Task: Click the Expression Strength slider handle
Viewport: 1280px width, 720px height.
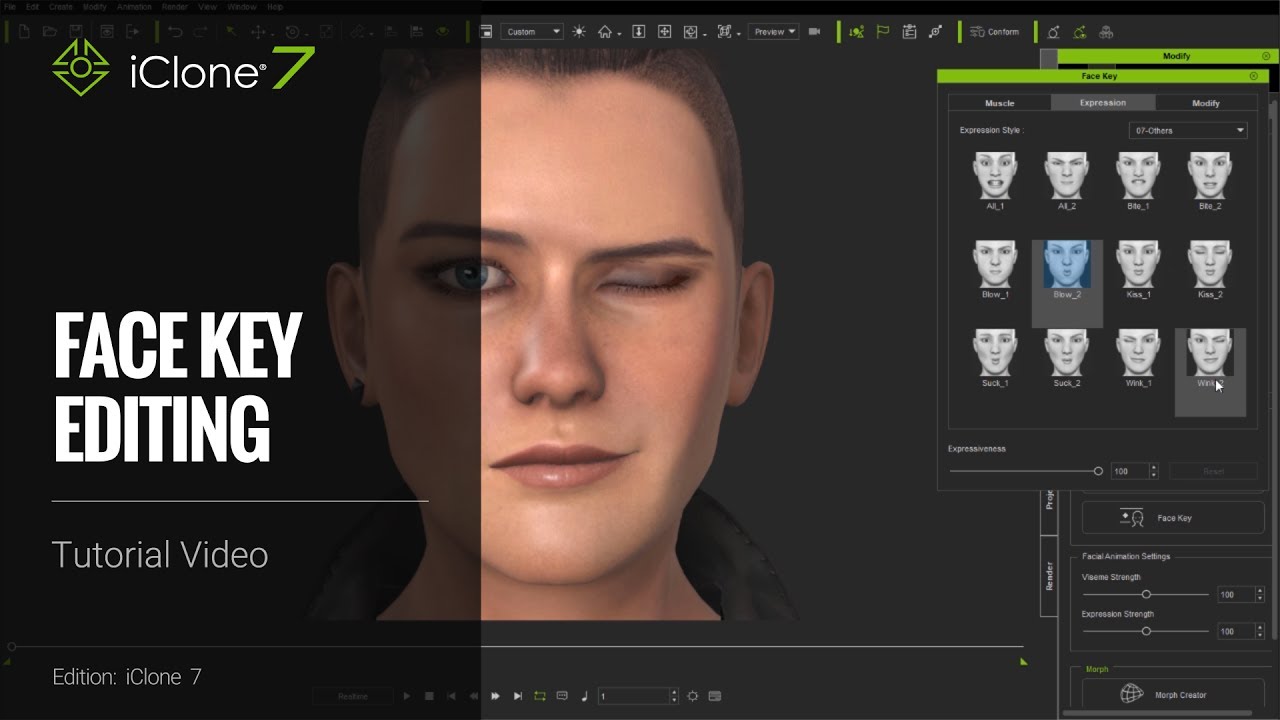Action: [1146, 632]
